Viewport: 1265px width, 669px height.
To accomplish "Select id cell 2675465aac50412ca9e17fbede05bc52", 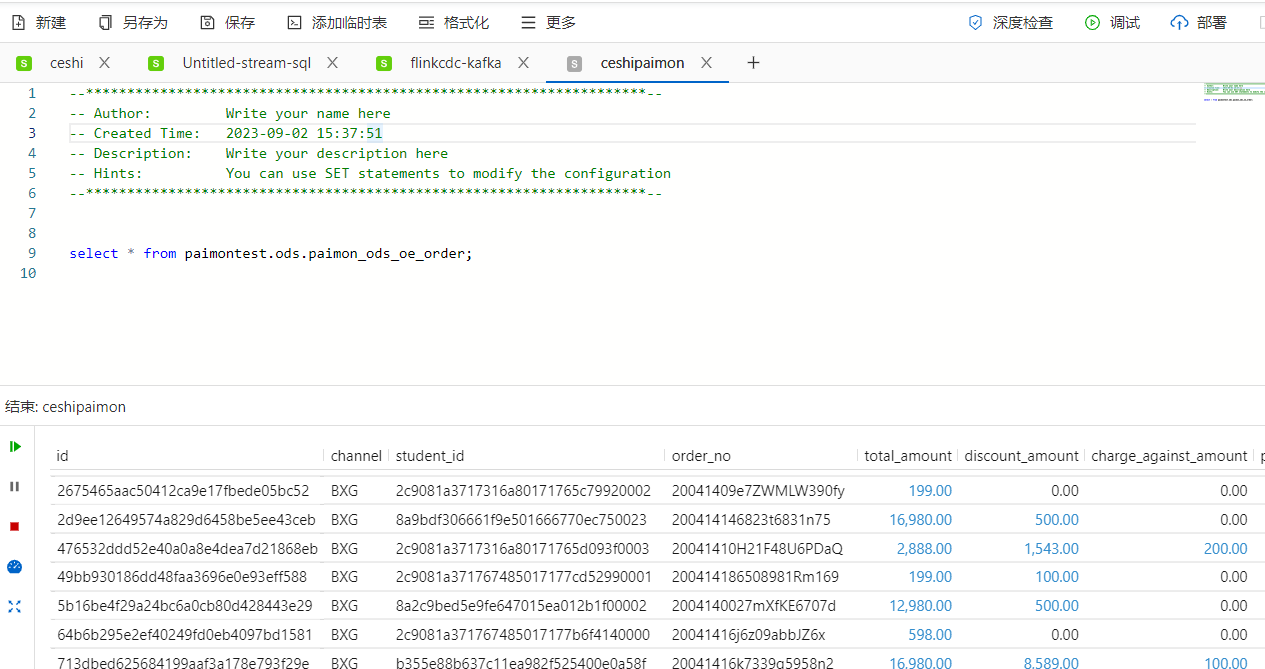I will (x=183, y=491).
